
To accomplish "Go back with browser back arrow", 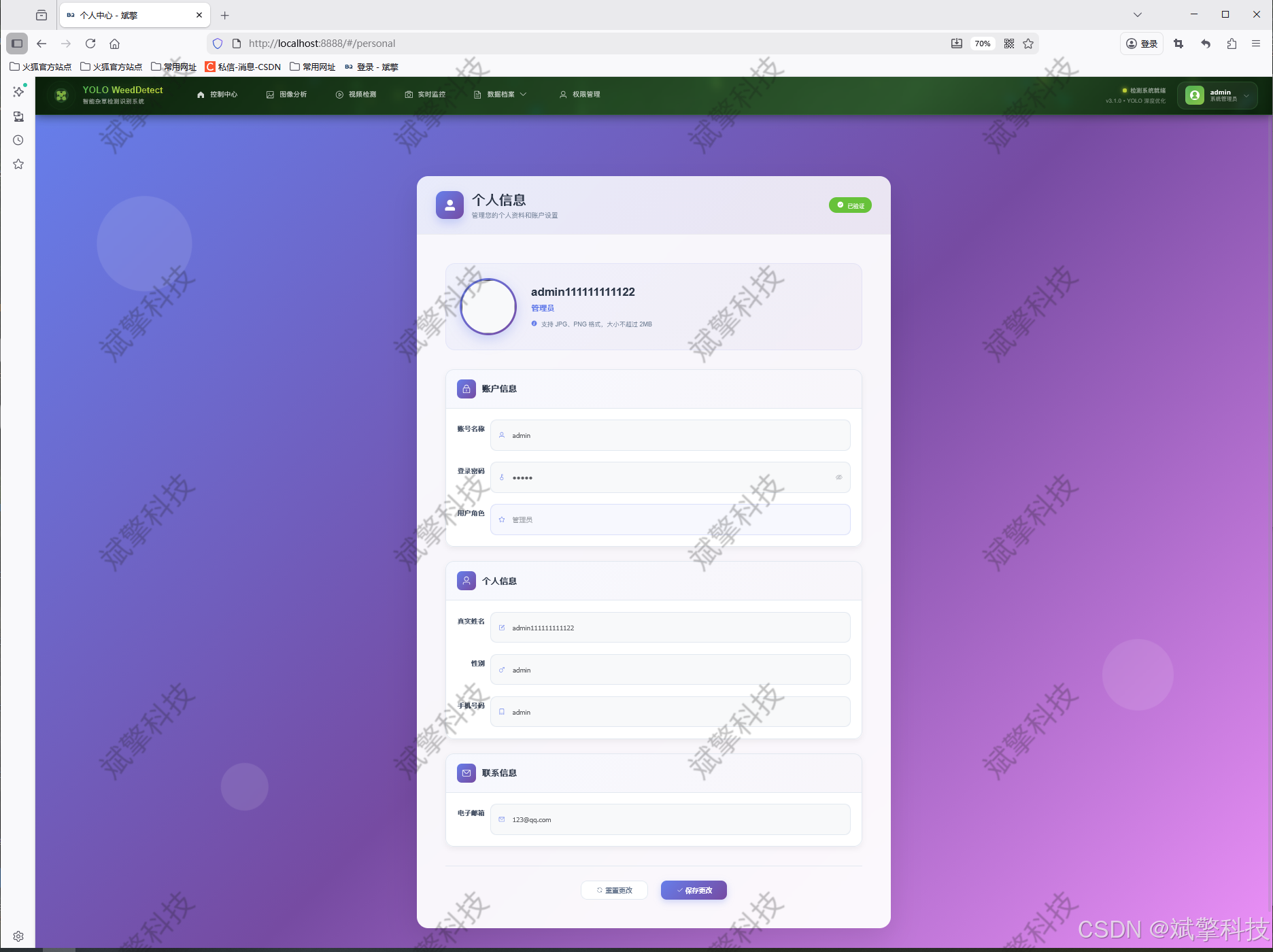I will [x=41, y=44].
